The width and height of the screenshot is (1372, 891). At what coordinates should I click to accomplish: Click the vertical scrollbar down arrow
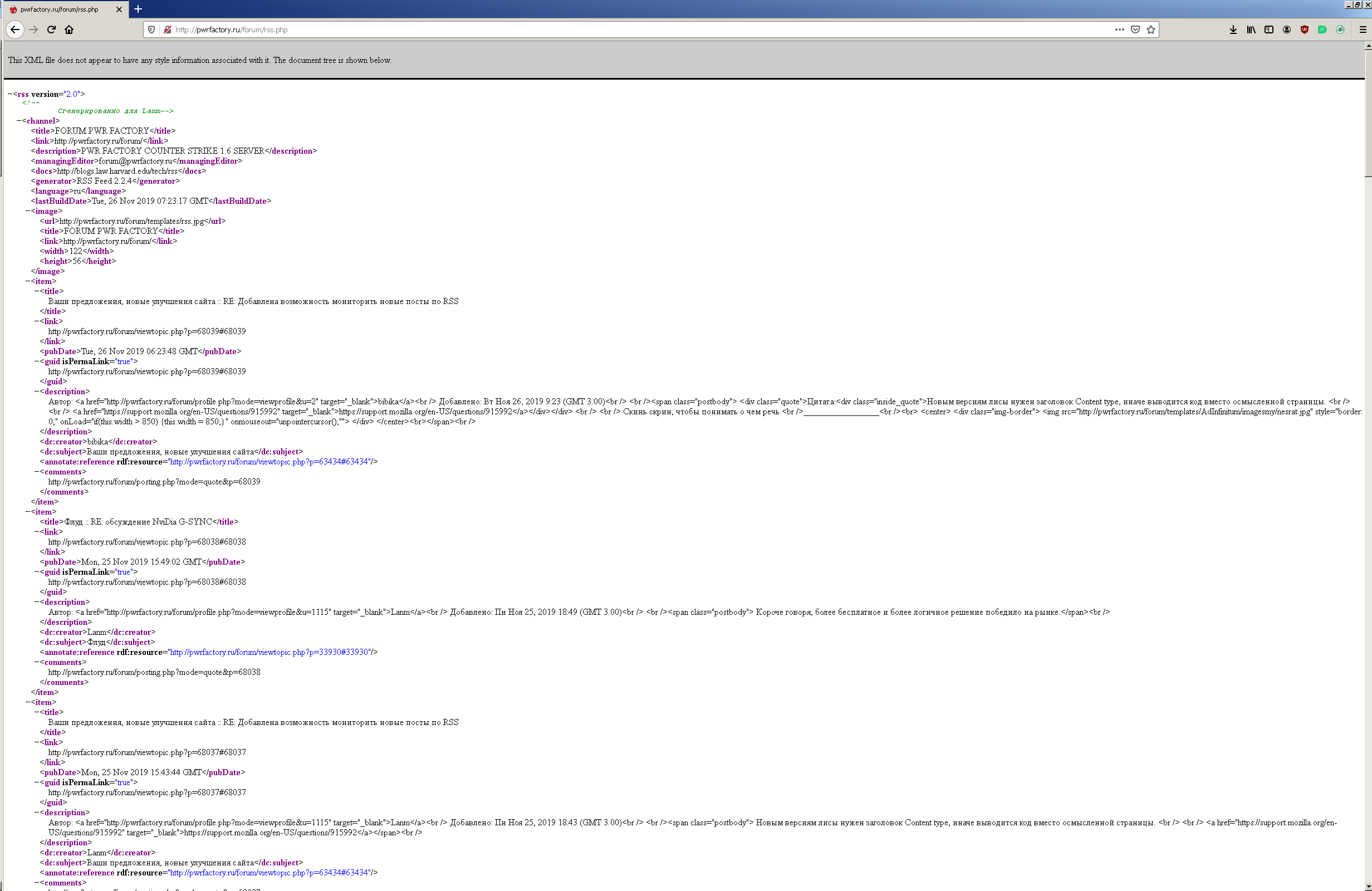(1368, 887)
